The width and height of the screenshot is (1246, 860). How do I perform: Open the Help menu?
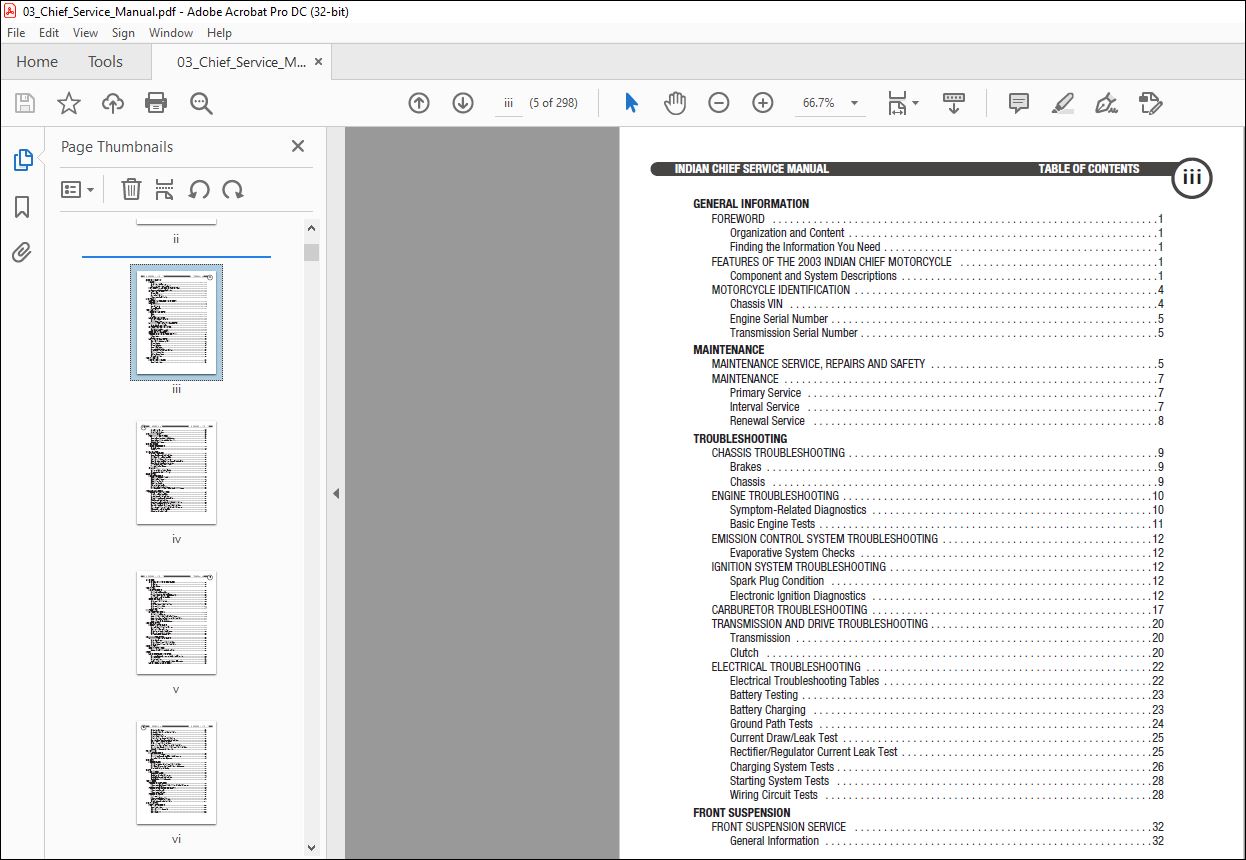tap(219, 33)
